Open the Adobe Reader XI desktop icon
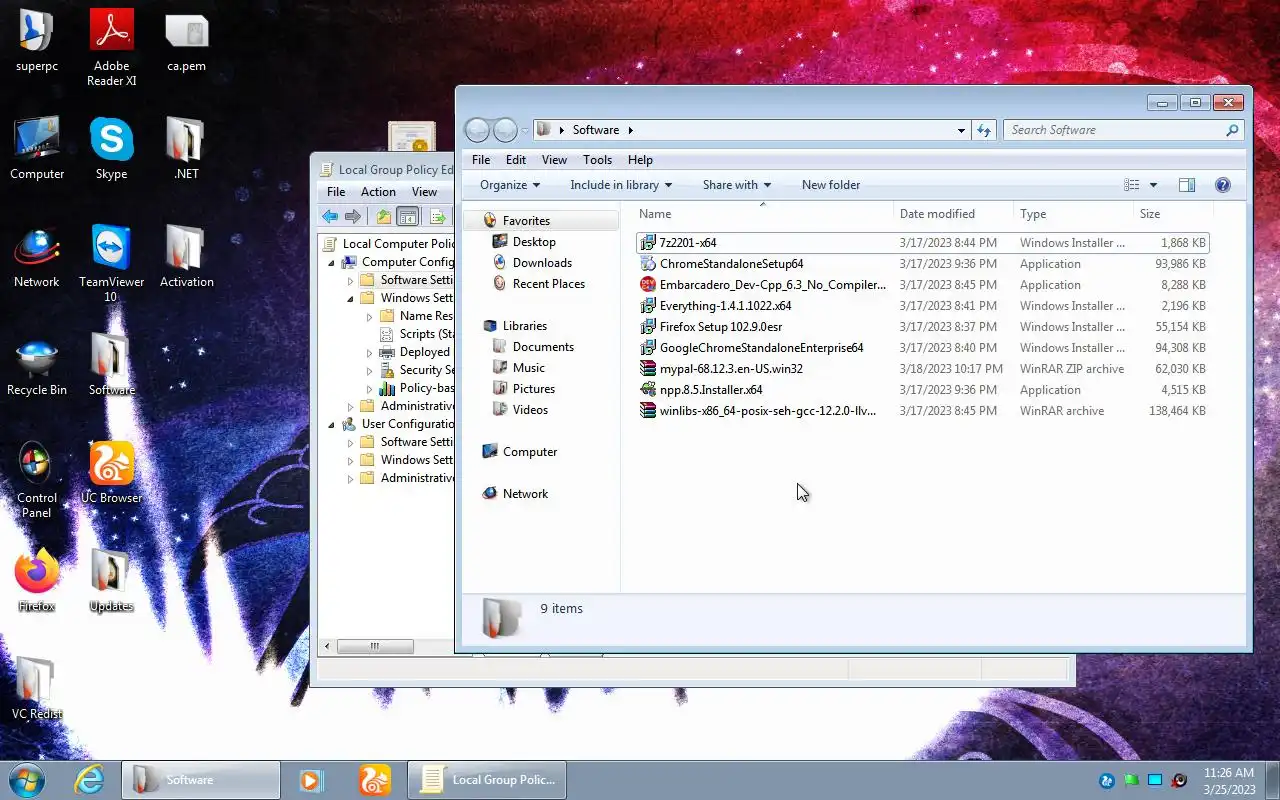This screenshot has height=800, width=1280. 111,48
